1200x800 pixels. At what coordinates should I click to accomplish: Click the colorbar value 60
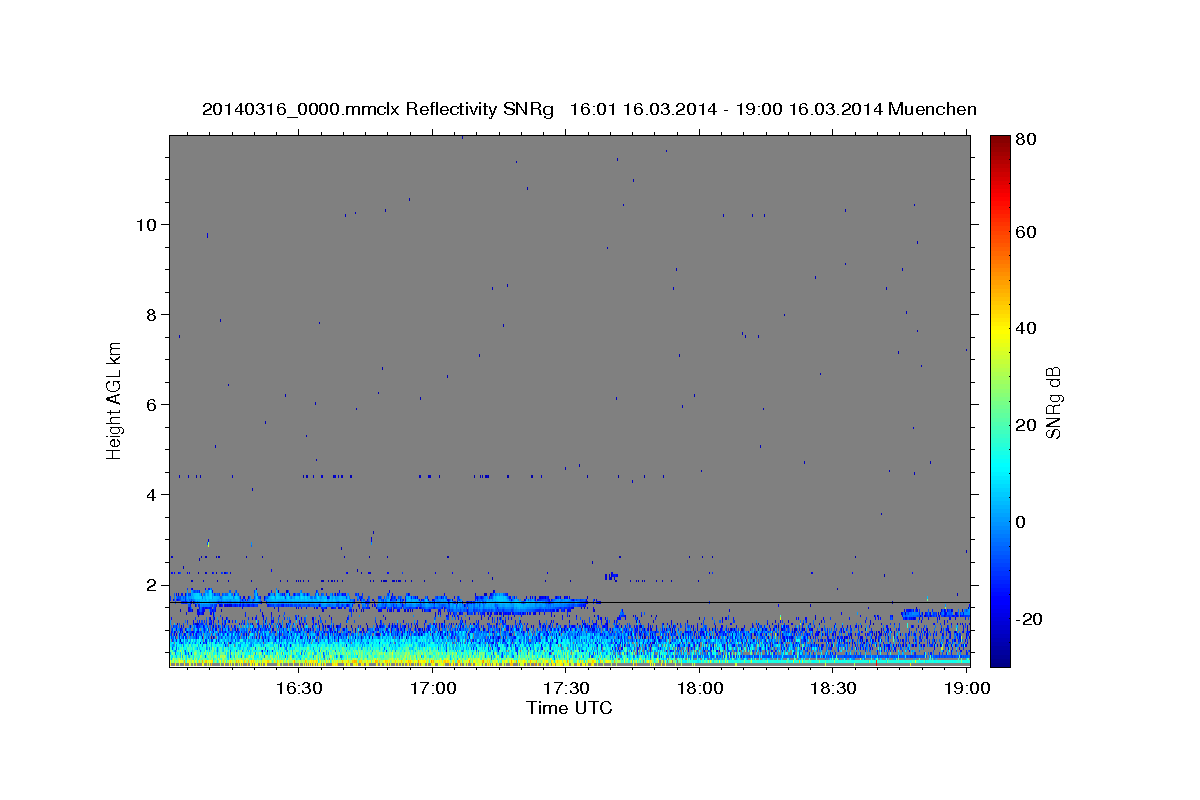pos(1024,232)
